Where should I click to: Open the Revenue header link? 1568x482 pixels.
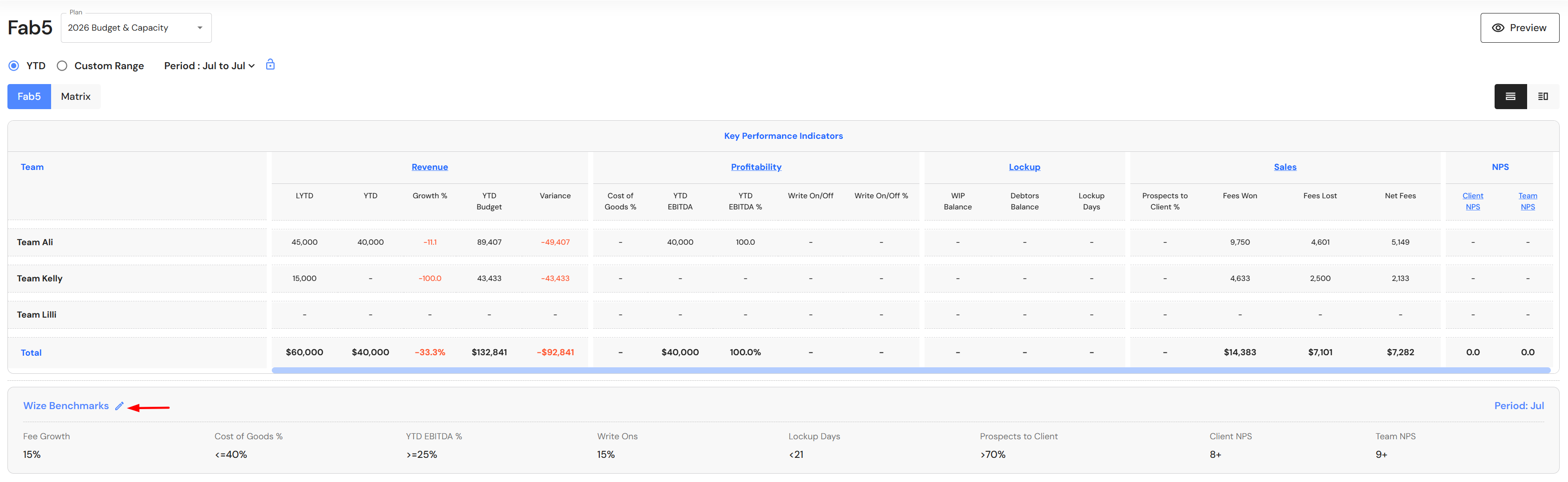[x=429, y=167]
